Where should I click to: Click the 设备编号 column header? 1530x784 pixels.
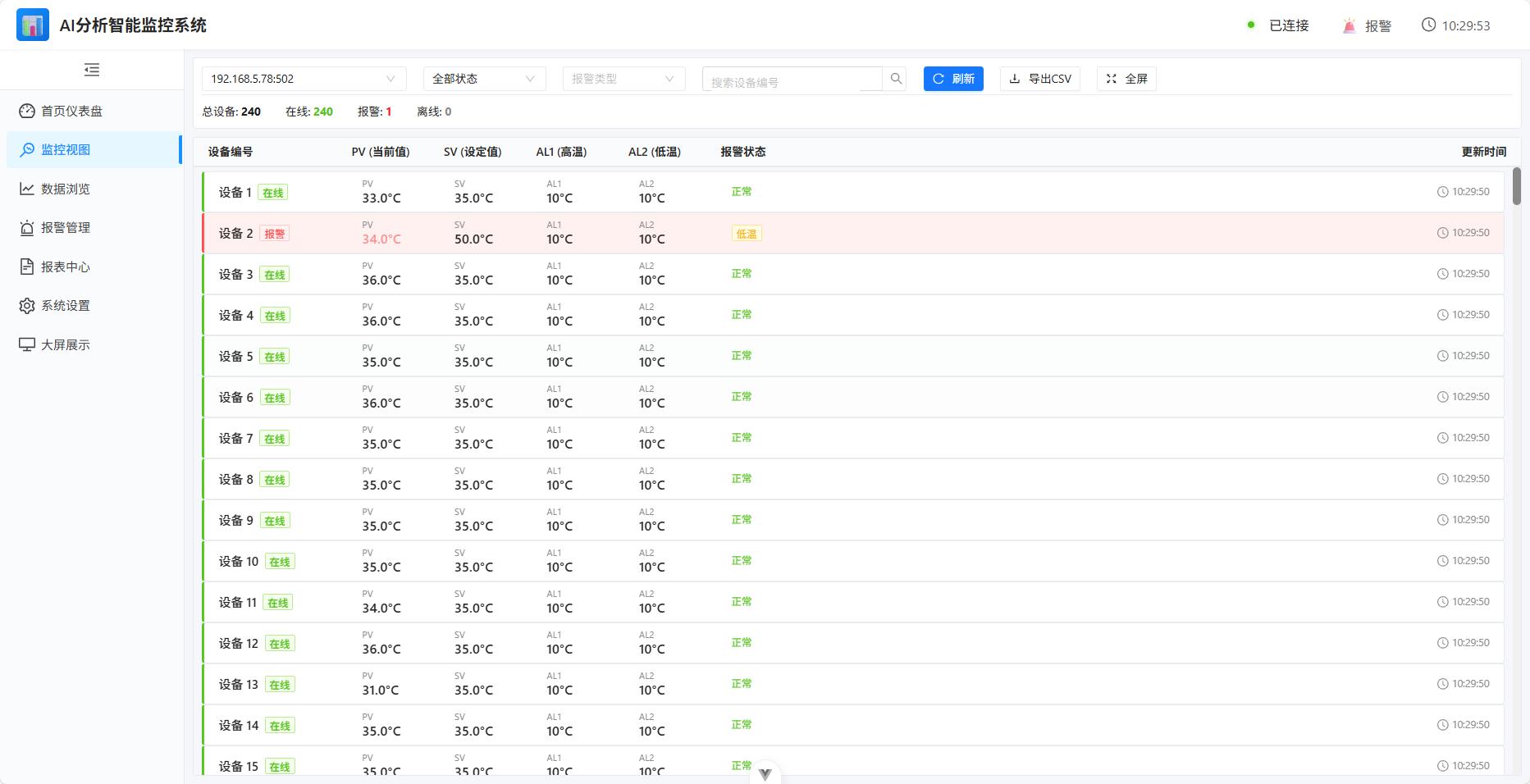(231, 152)
